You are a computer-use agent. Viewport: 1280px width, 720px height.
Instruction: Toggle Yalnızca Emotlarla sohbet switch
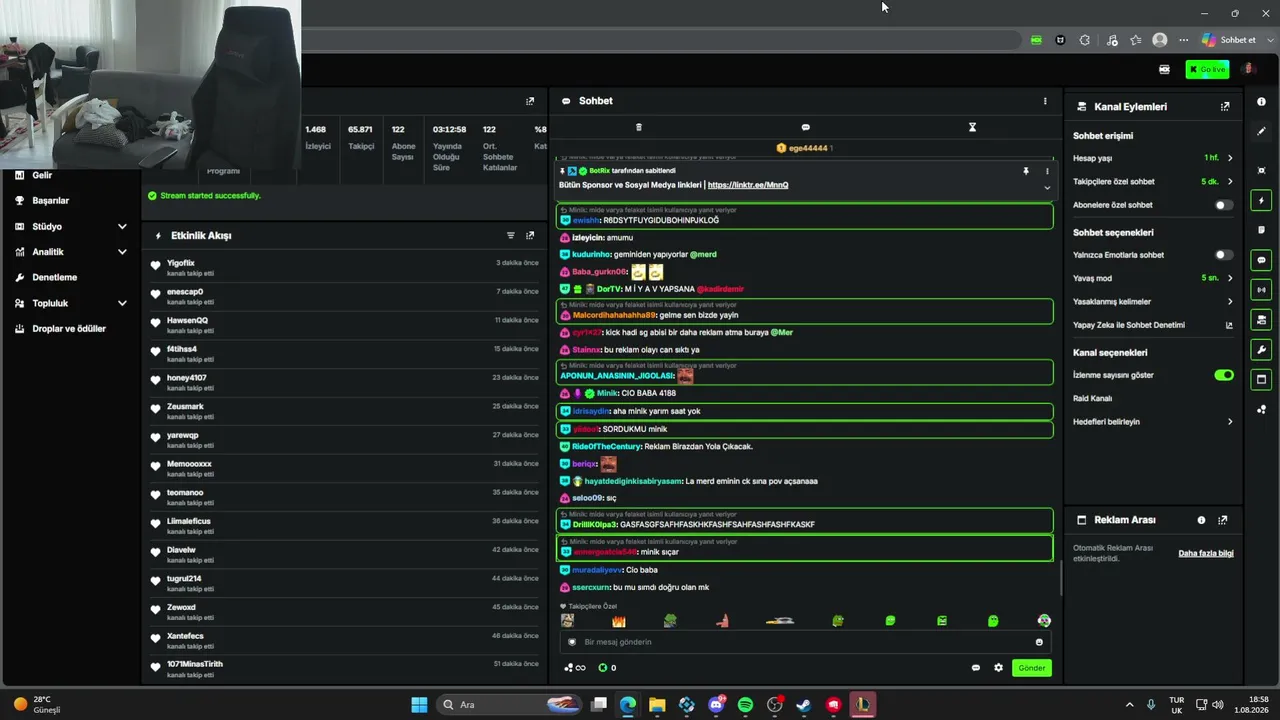1224,255
